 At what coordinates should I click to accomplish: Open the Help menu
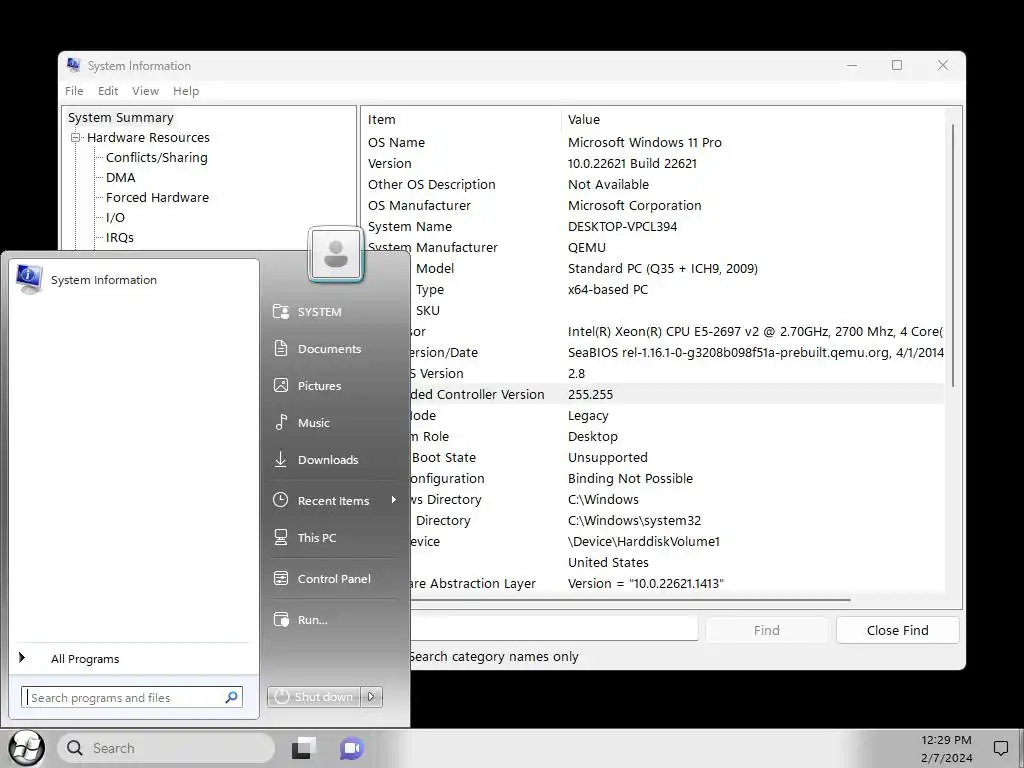click(x=185, y=91)
